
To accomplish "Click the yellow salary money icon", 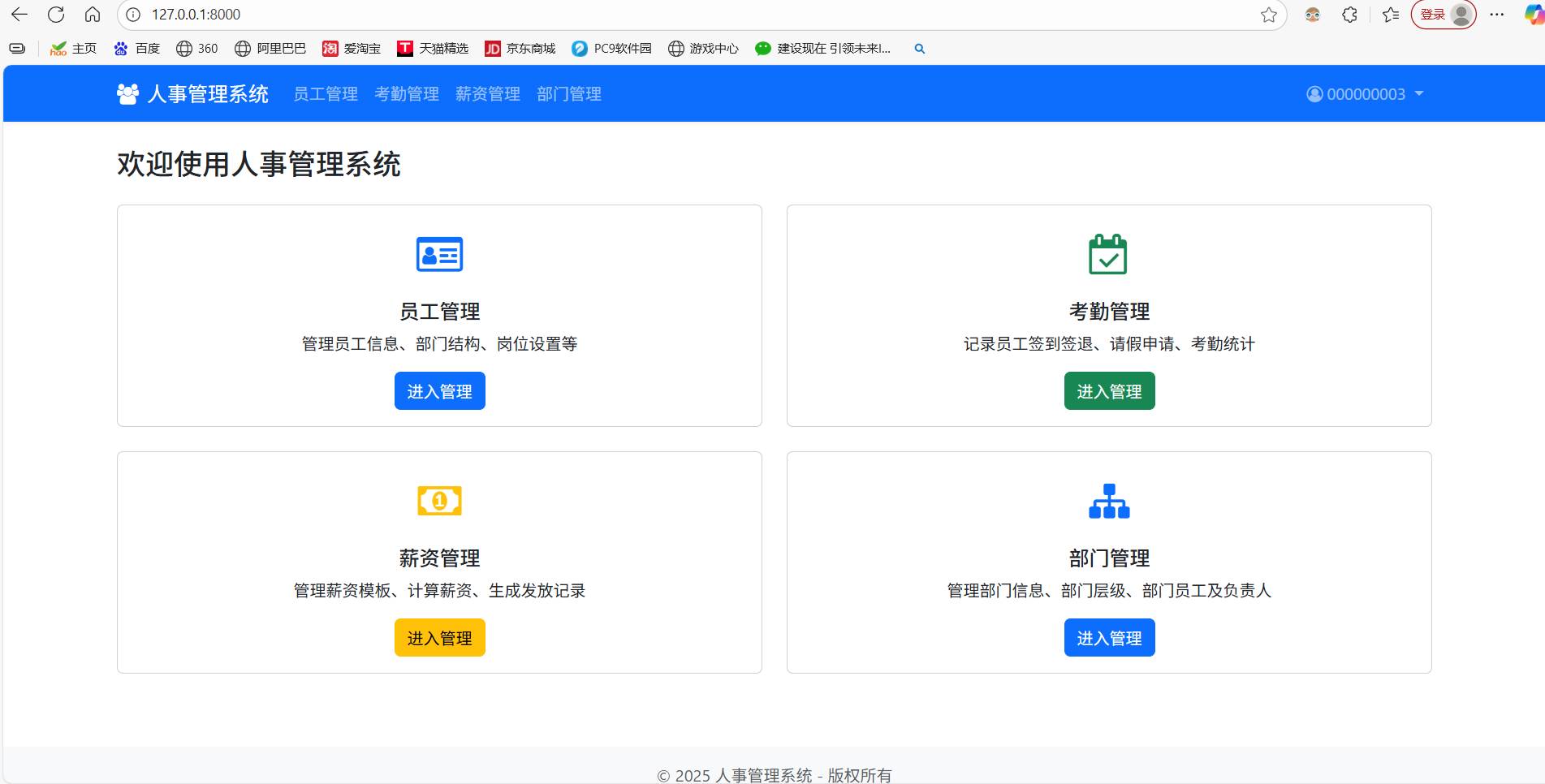I will pos(439,501).
